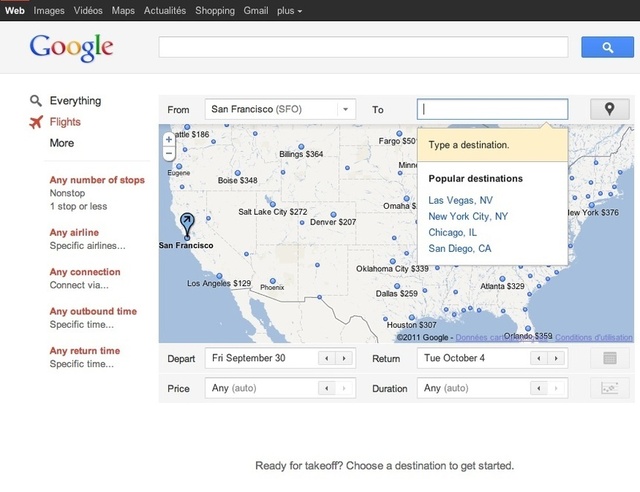Advance Depart date with next arrow
The width and height of the screenshot is (640, 492).
click(344, 358)
